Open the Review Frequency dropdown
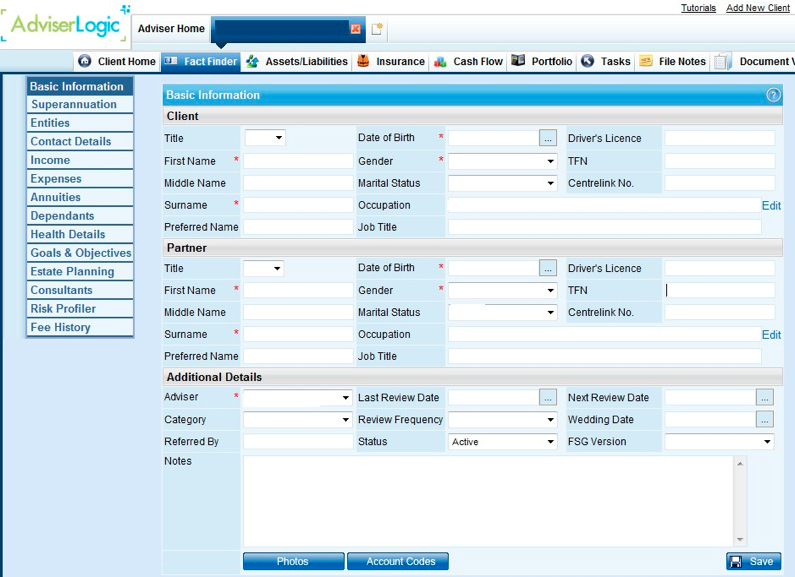 coord(502,419)
